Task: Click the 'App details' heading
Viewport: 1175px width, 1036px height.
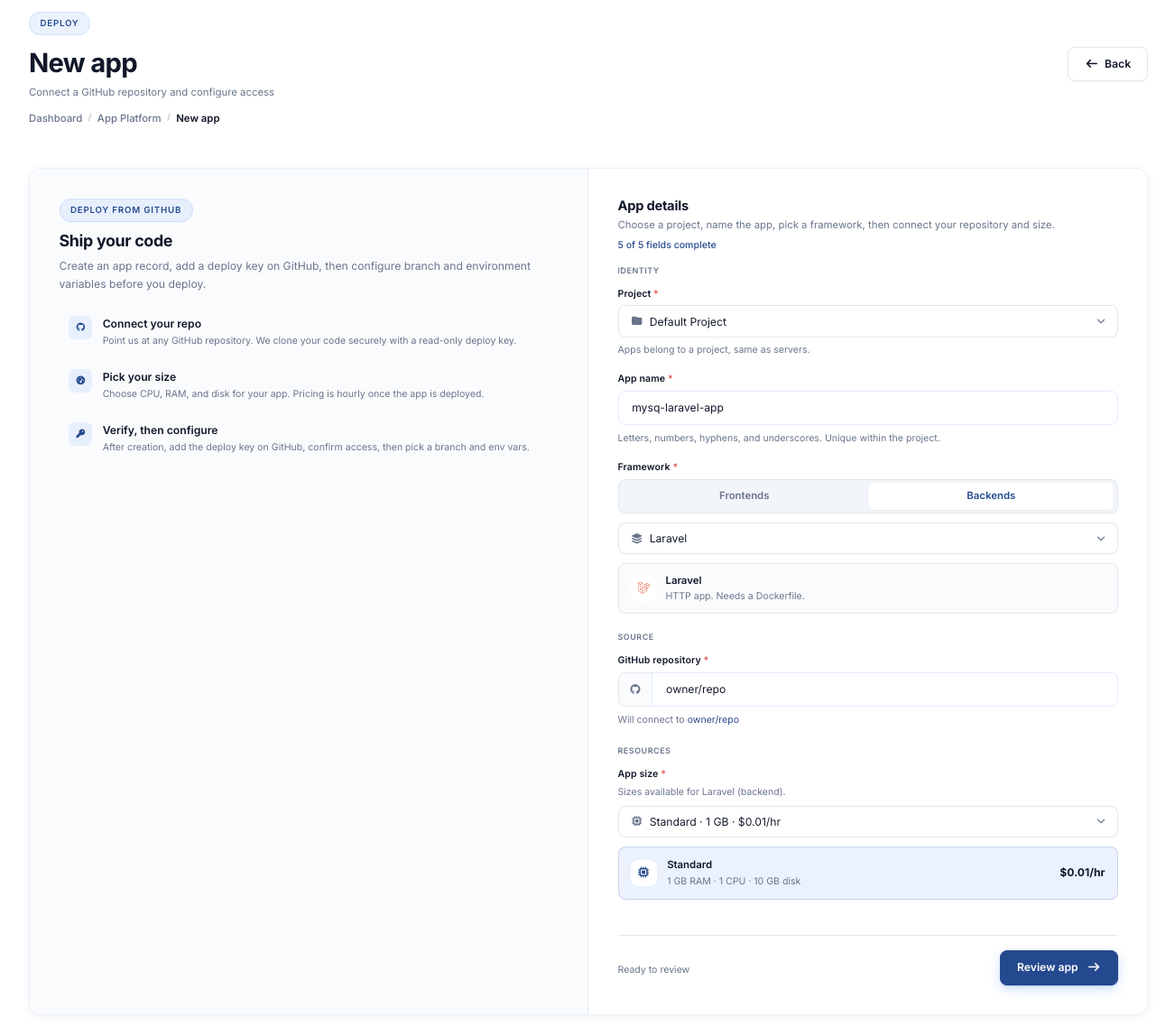Action: (x=653, y=206)
